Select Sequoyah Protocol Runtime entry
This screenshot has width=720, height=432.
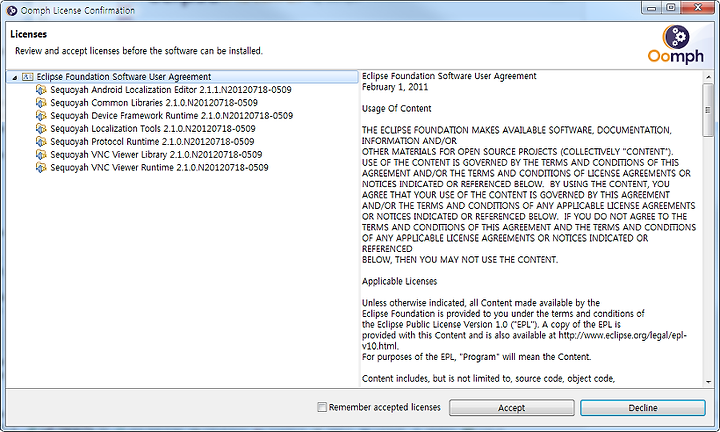click(152, 141)
